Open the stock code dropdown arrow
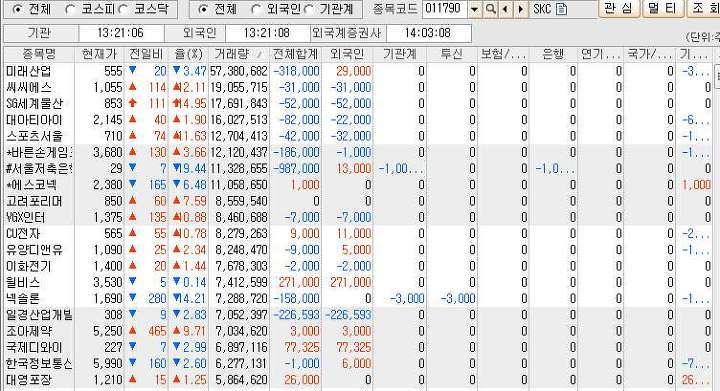The image size is (720, 391). click(x=475, y=9)
